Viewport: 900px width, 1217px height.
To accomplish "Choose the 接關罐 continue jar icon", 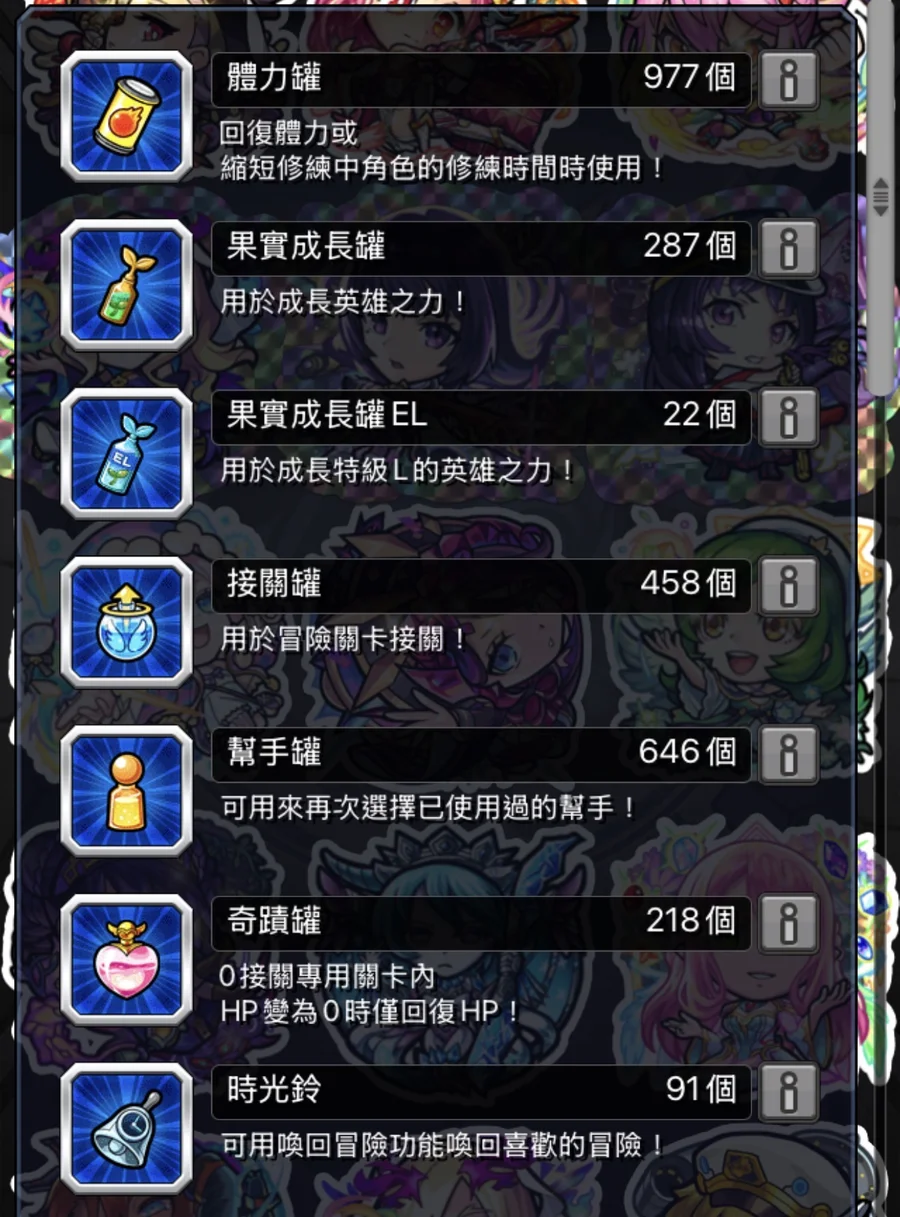I will (126, 623).
